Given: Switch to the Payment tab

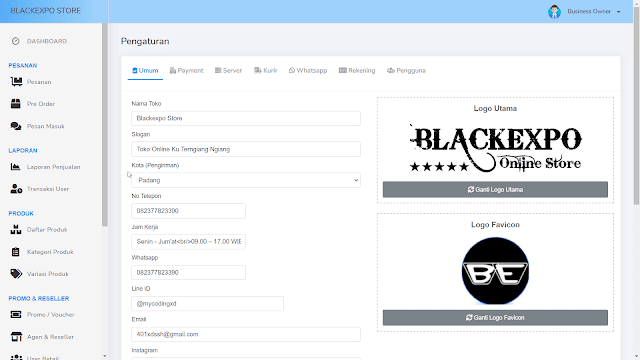Looking at the screenshot, I should [x=187, y=71].
